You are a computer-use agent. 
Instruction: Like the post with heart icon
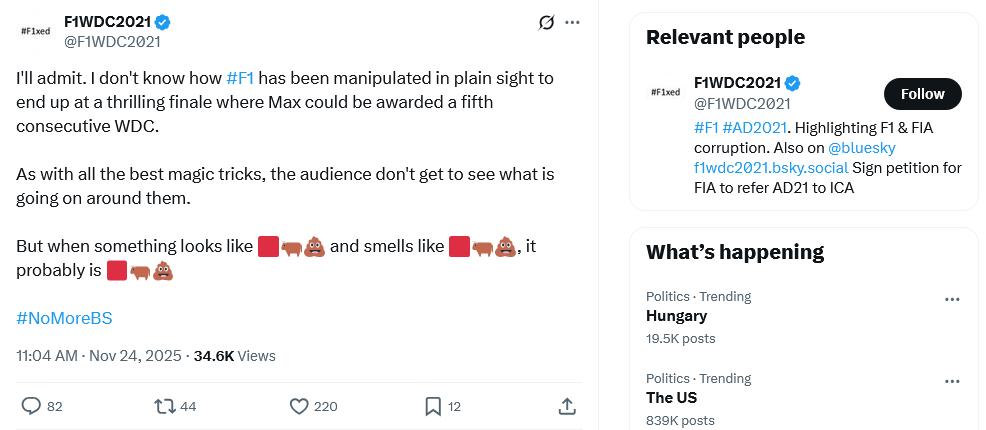pyautogui.click(x=299, y=406)
